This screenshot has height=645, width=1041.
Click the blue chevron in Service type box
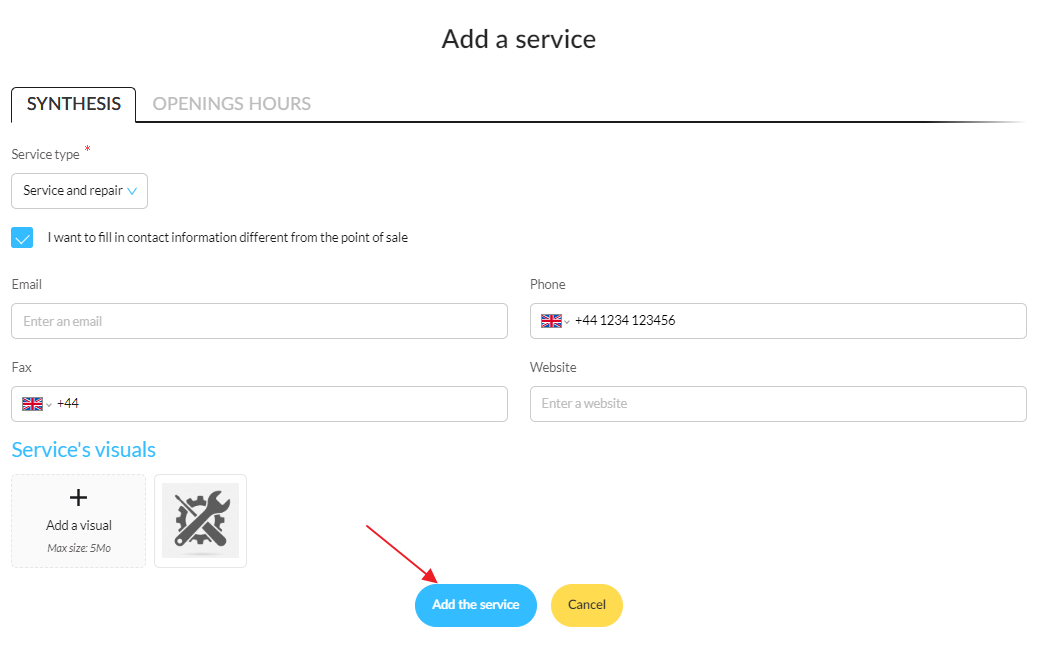[x=132, y=191]
